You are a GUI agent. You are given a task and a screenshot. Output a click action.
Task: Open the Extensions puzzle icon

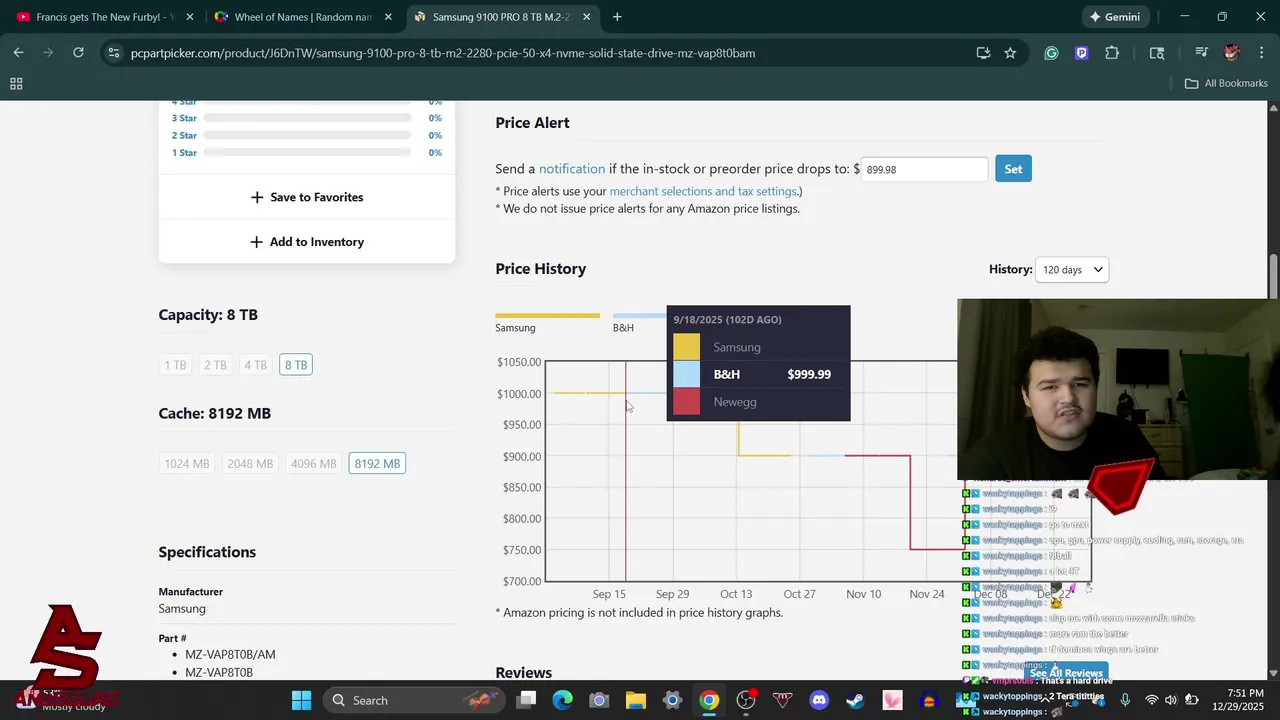1112,53
